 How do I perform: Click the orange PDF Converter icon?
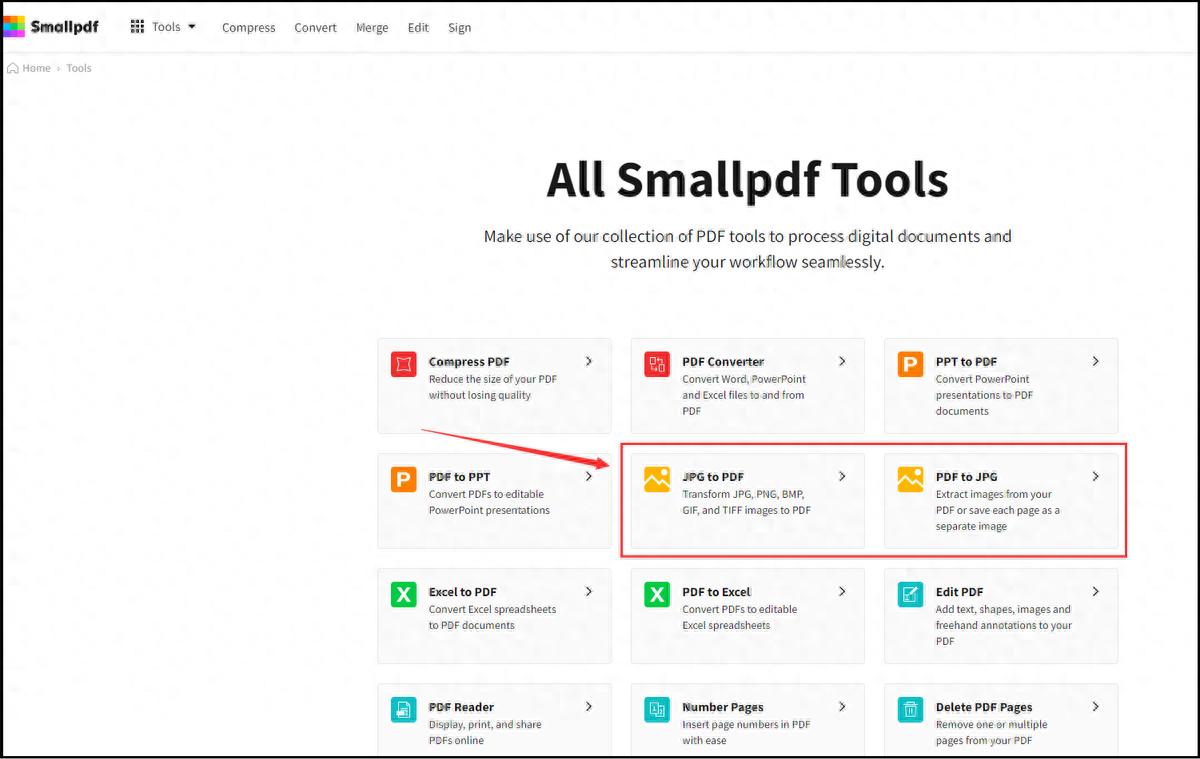click(x=656, y=364)
